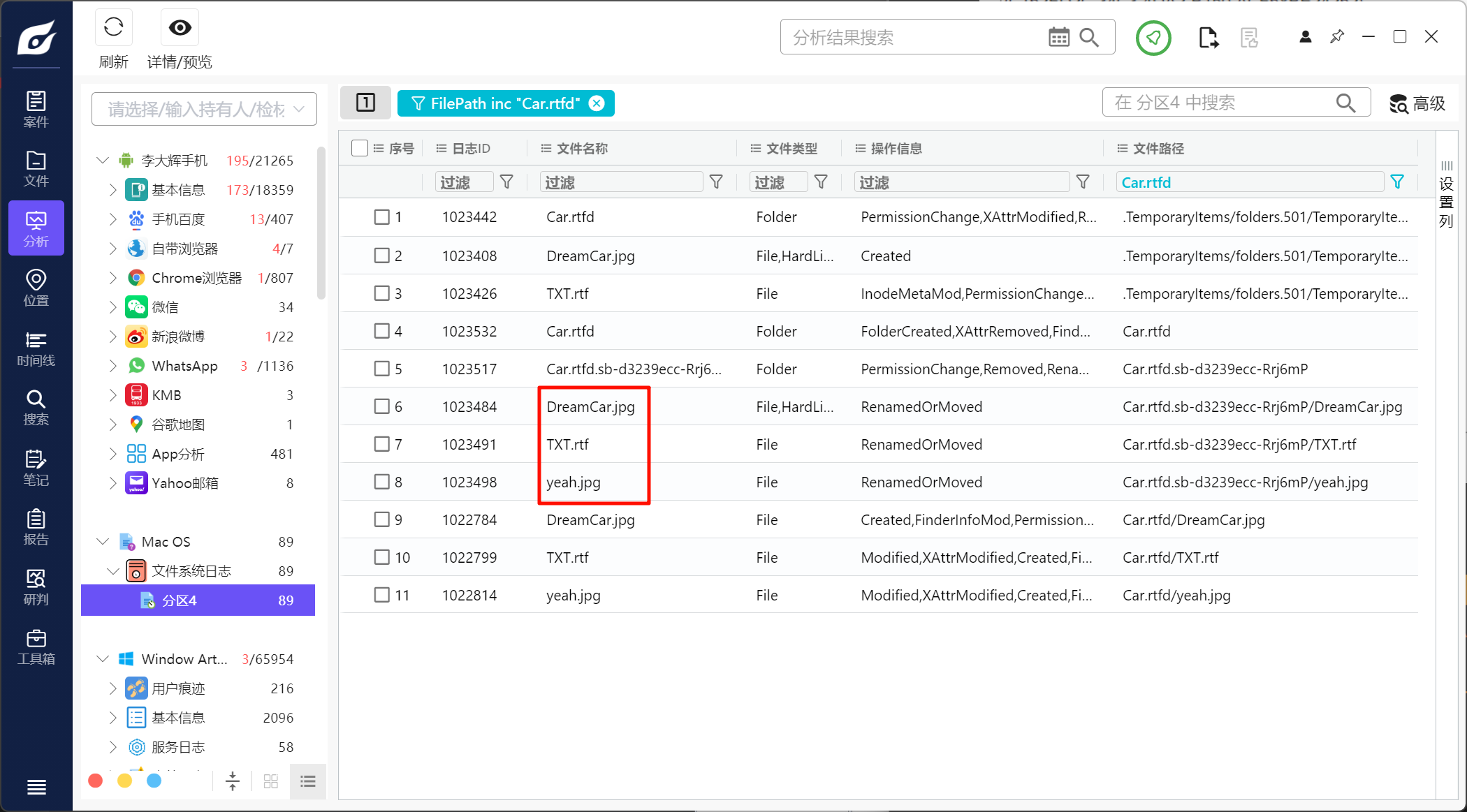The height and width of the screenshot is (812, 1467).
Task: Click the export file icon in toolbar
Action: coord(1208,38)
